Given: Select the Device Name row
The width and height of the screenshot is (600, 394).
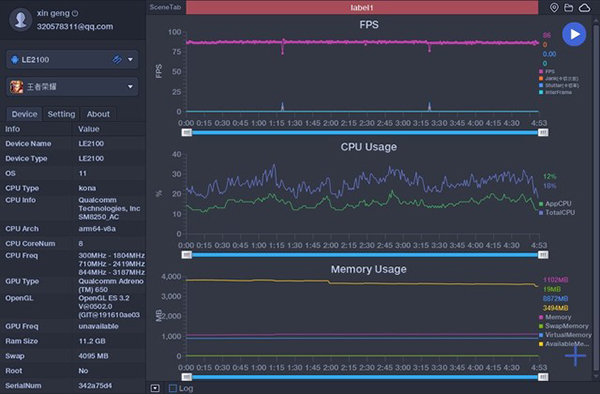Looking at the screenshot, I should point(73,143).
